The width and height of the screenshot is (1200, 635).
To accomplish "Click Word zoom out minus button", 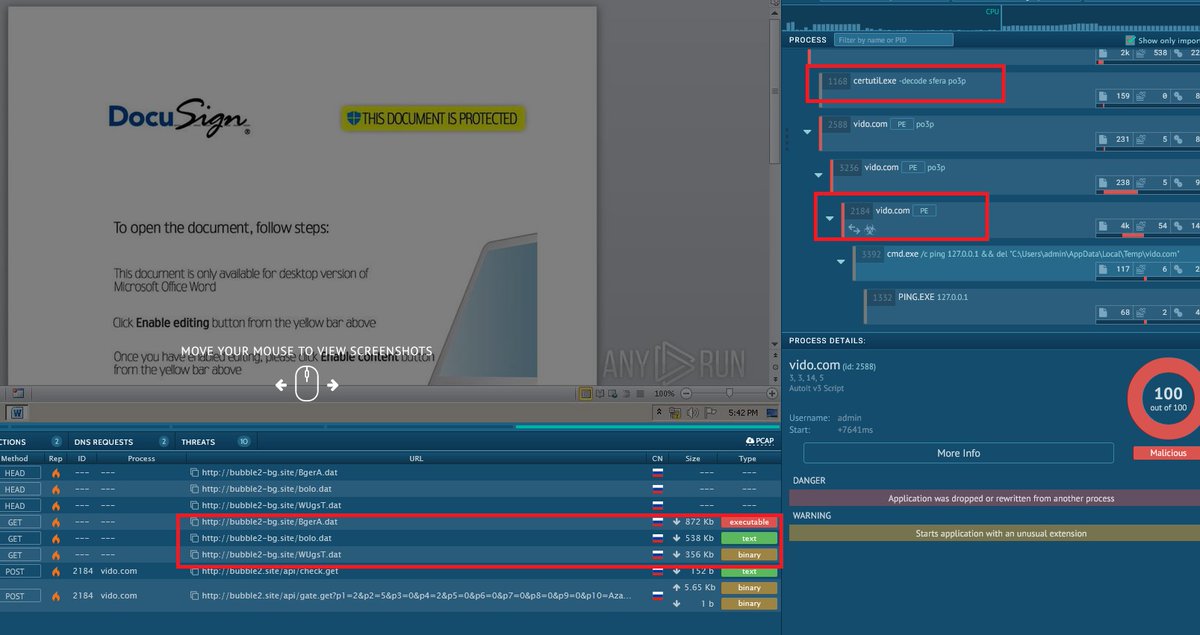I will (x=685, y=394).
